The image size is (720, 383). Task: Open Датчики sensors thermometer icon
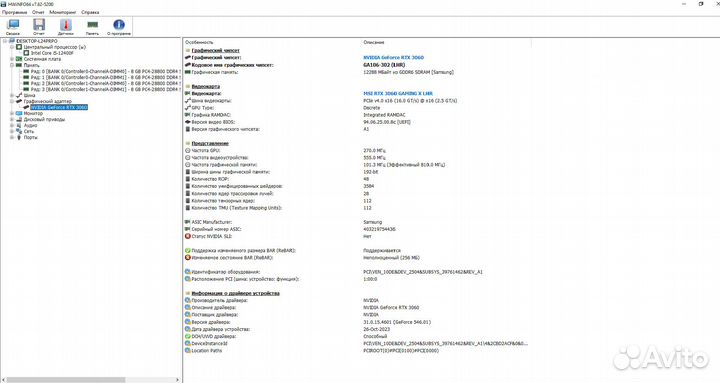tap(66, 27)
